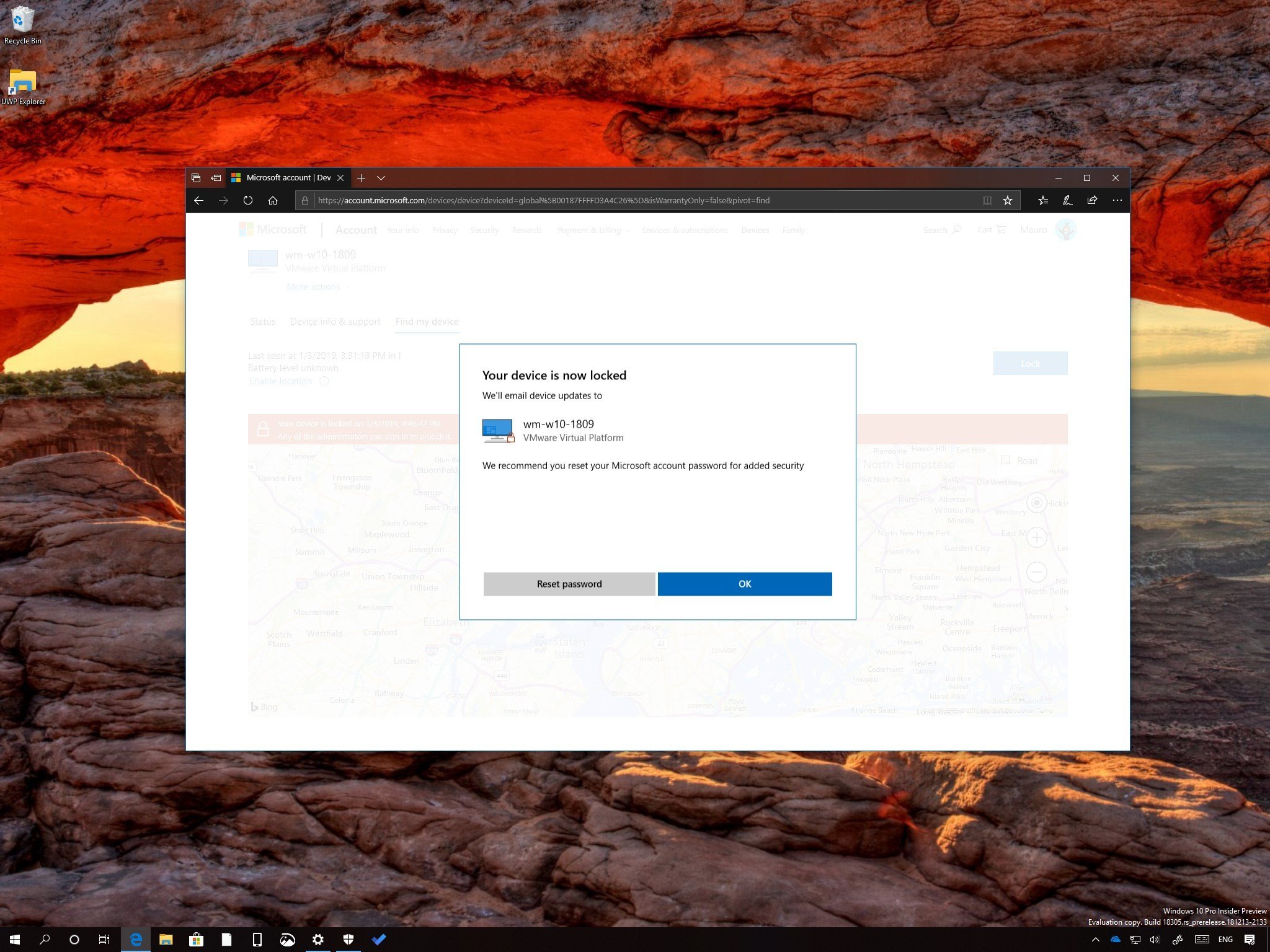1270x952 pixels.
Task: Click the Windows taskbar search bar
Action: click(43, 940)
